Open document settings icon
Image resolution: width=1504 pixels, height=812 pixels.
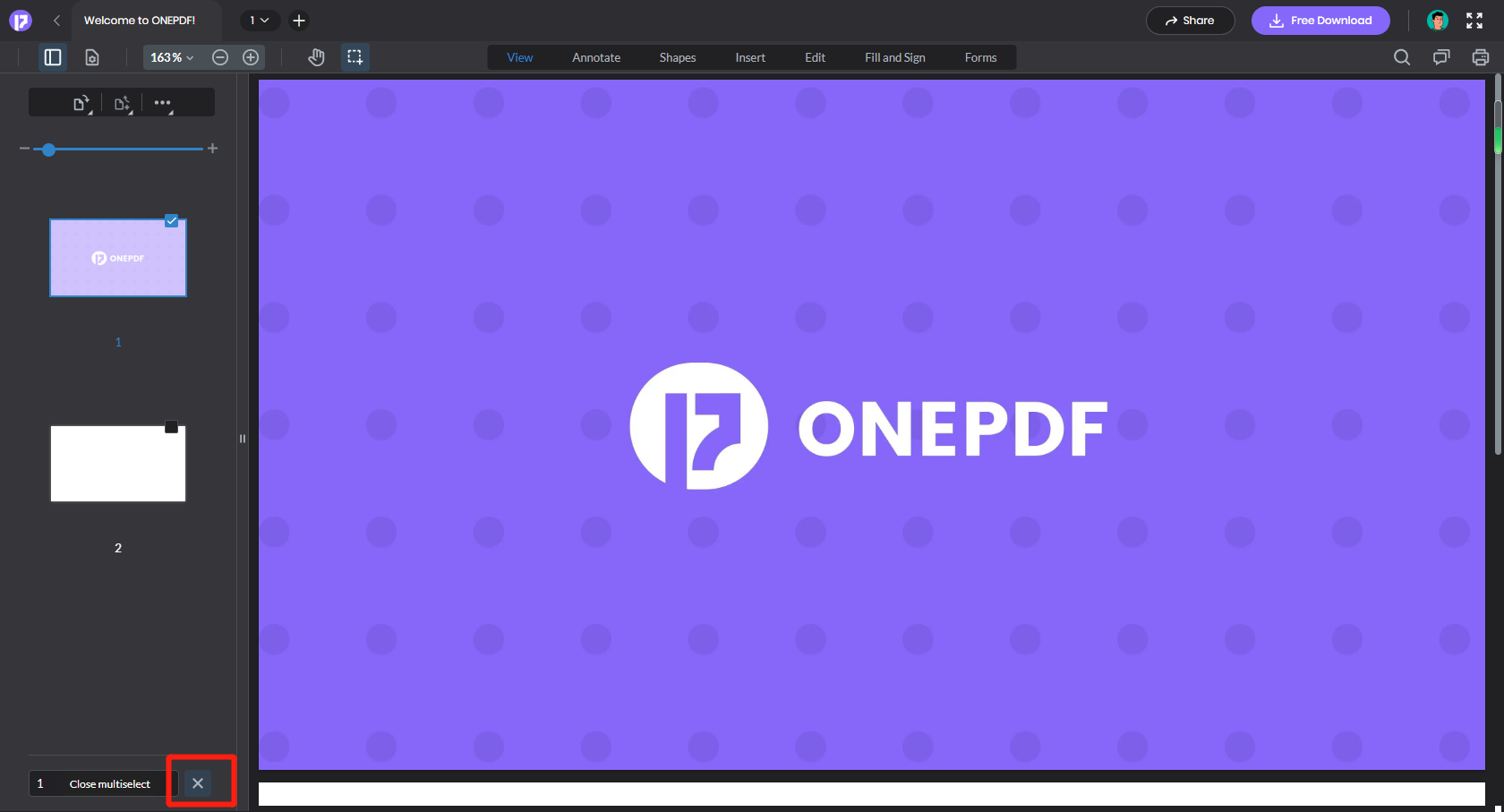tap(92, 57)
